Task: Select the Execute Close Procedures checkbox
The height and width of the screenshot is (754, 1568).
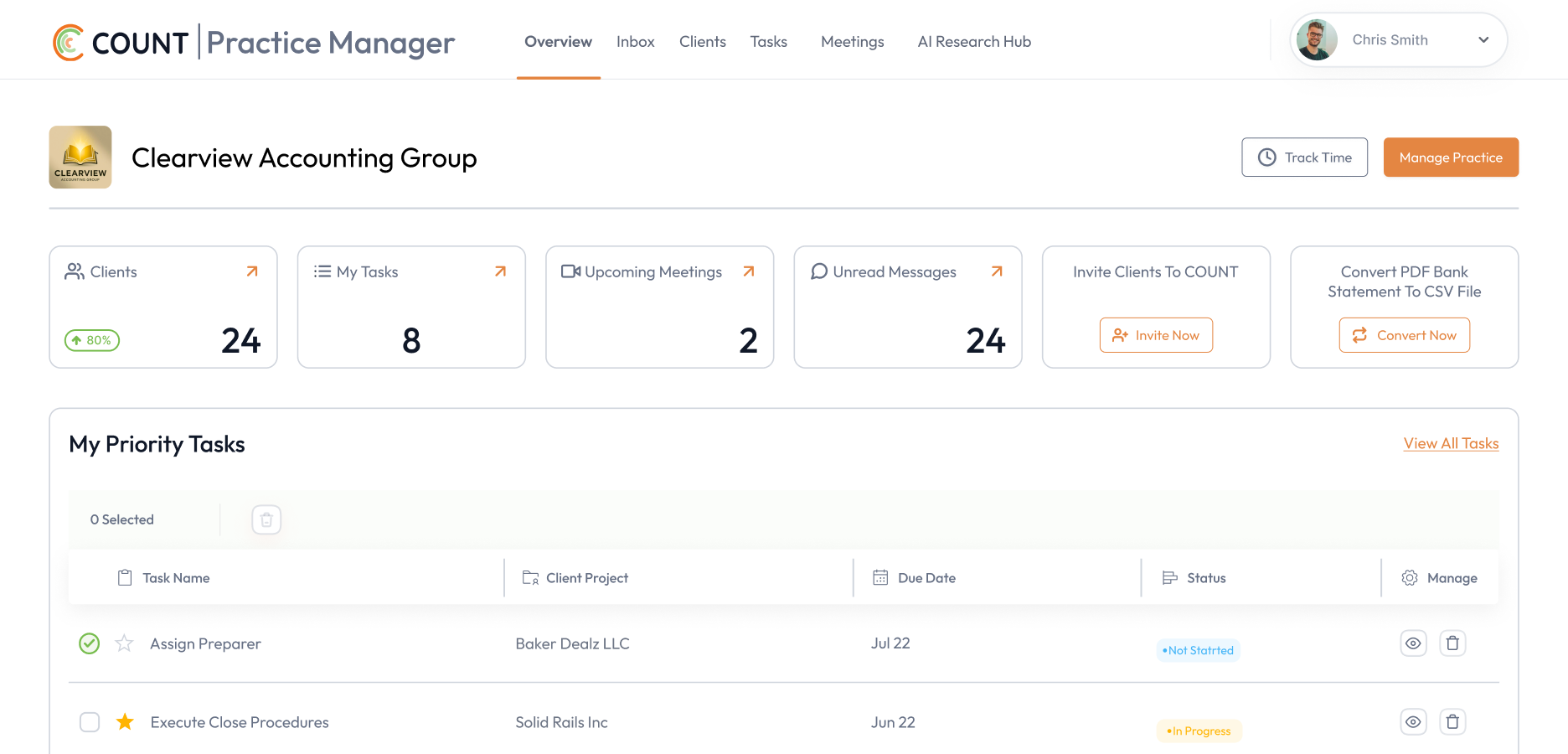Action: [x=90, y=722]
